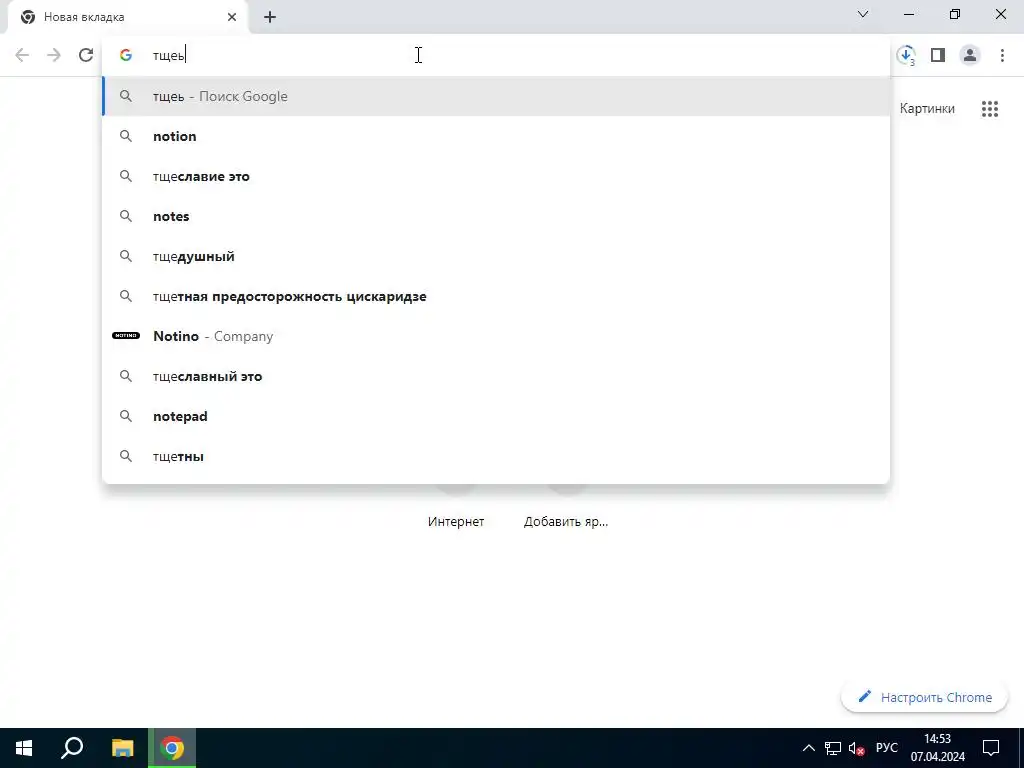Go forward using the forward arrow
The height and width of the screenshot is (768, 1024).
click(x=54, y=55)
